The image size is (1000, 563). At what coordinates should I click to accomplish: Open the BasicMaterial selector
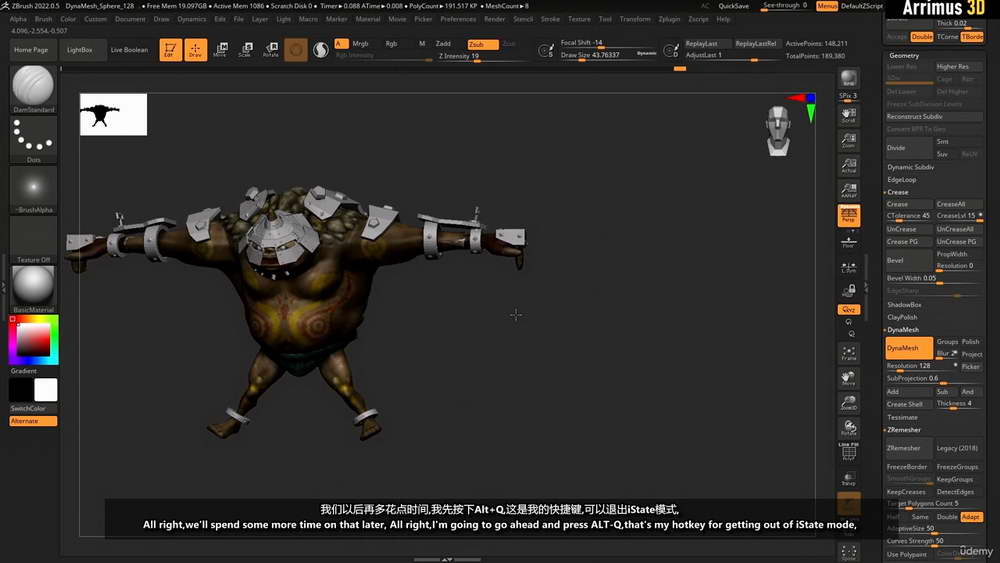coord(33,289)
